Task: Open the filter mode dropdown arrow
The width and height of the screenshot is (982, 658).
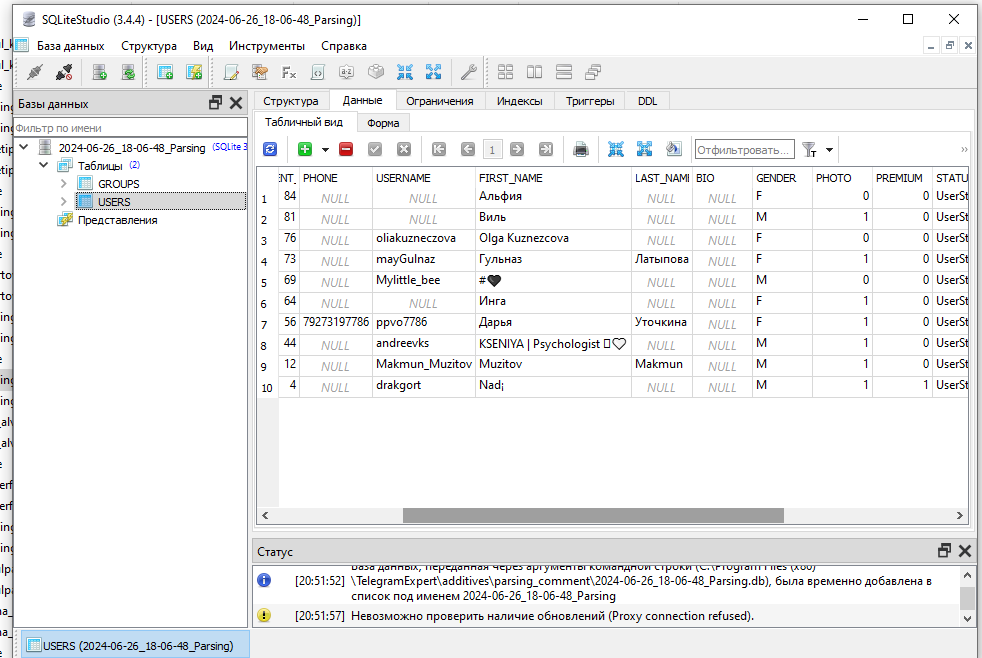Action: 829,150
